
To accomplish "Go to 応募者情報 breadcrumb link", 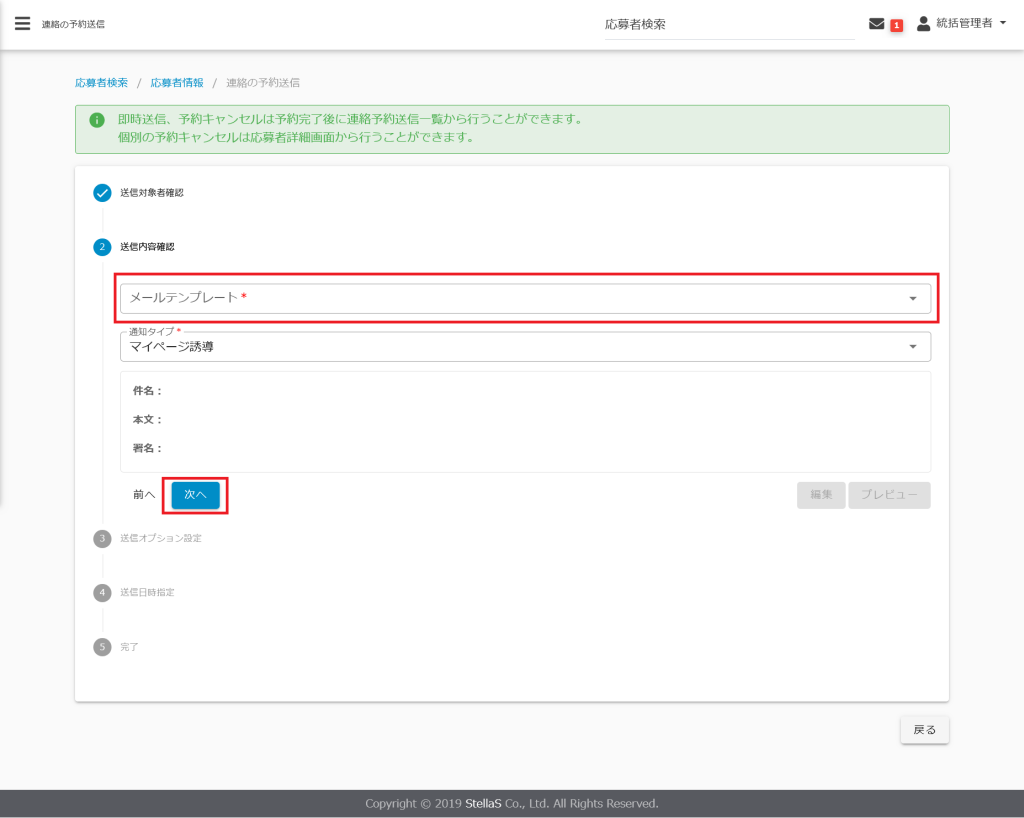I will [177, 83].
